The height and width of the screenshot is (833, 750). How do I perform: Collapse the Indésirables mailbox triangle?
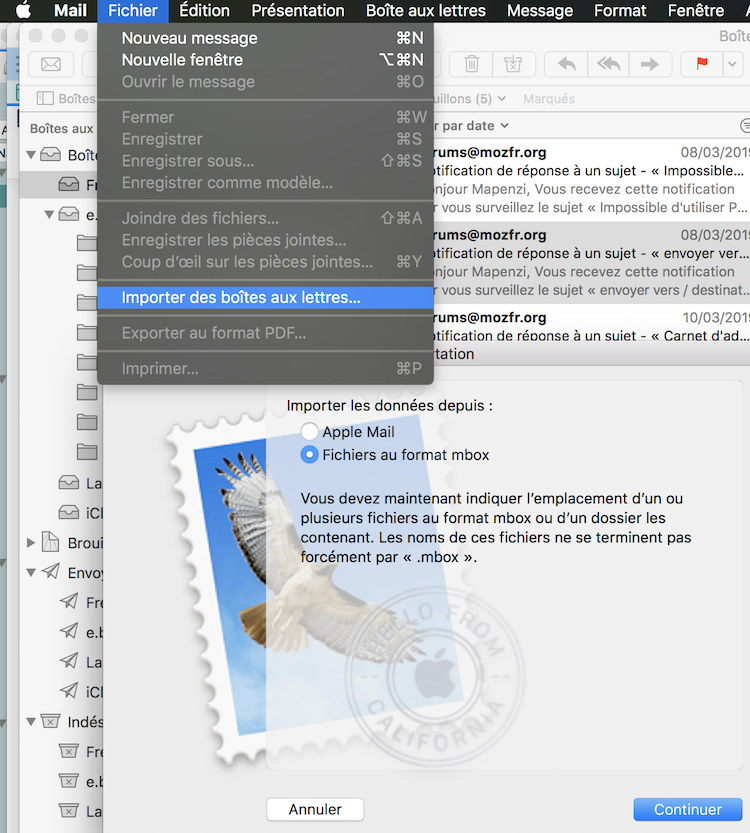click(x=31, y=722)
